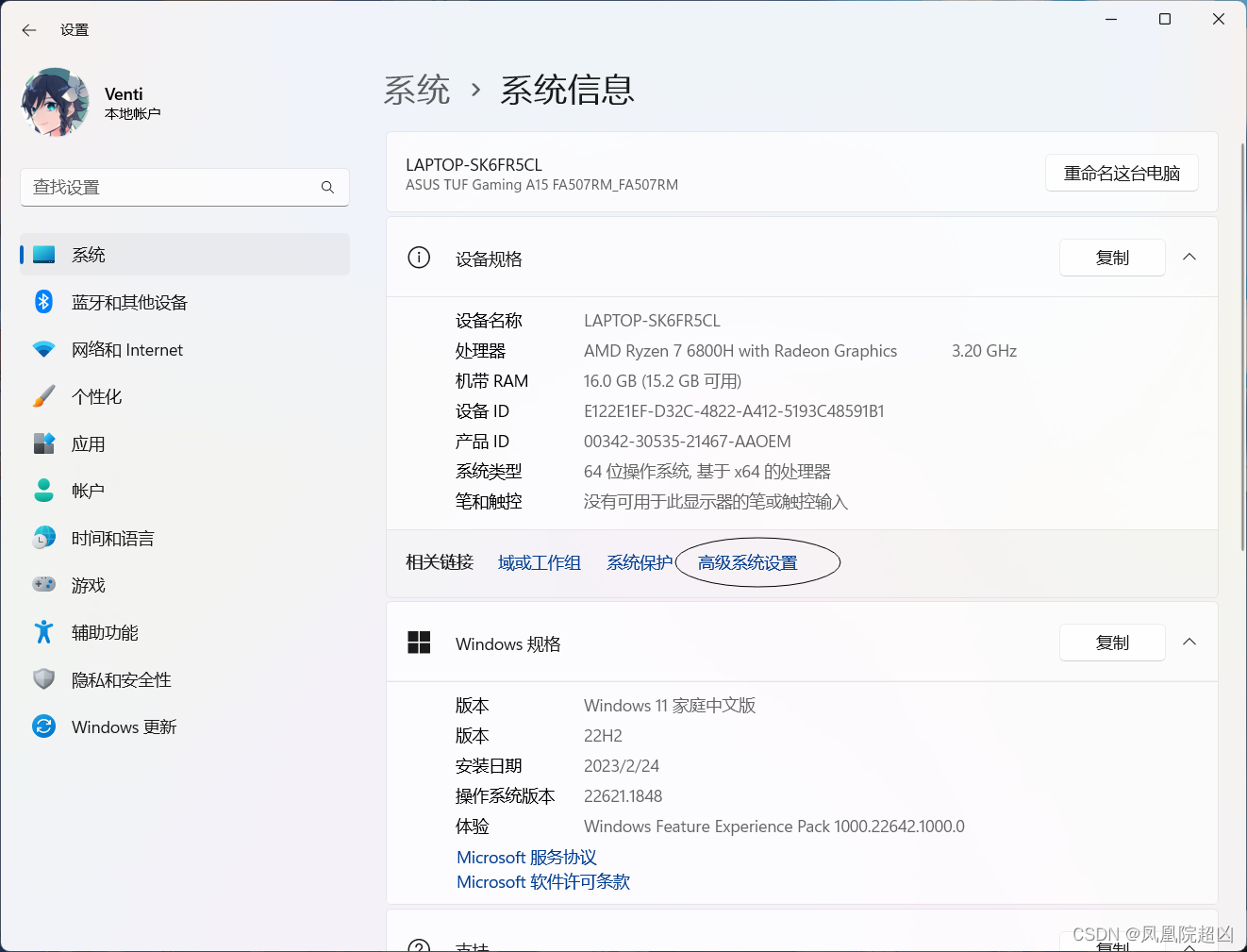Click the 22H2 version value

click(603, 736)
